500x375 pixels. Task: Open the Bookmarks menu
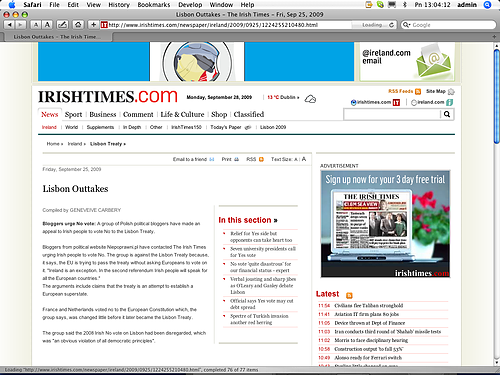tap(154, 5)
